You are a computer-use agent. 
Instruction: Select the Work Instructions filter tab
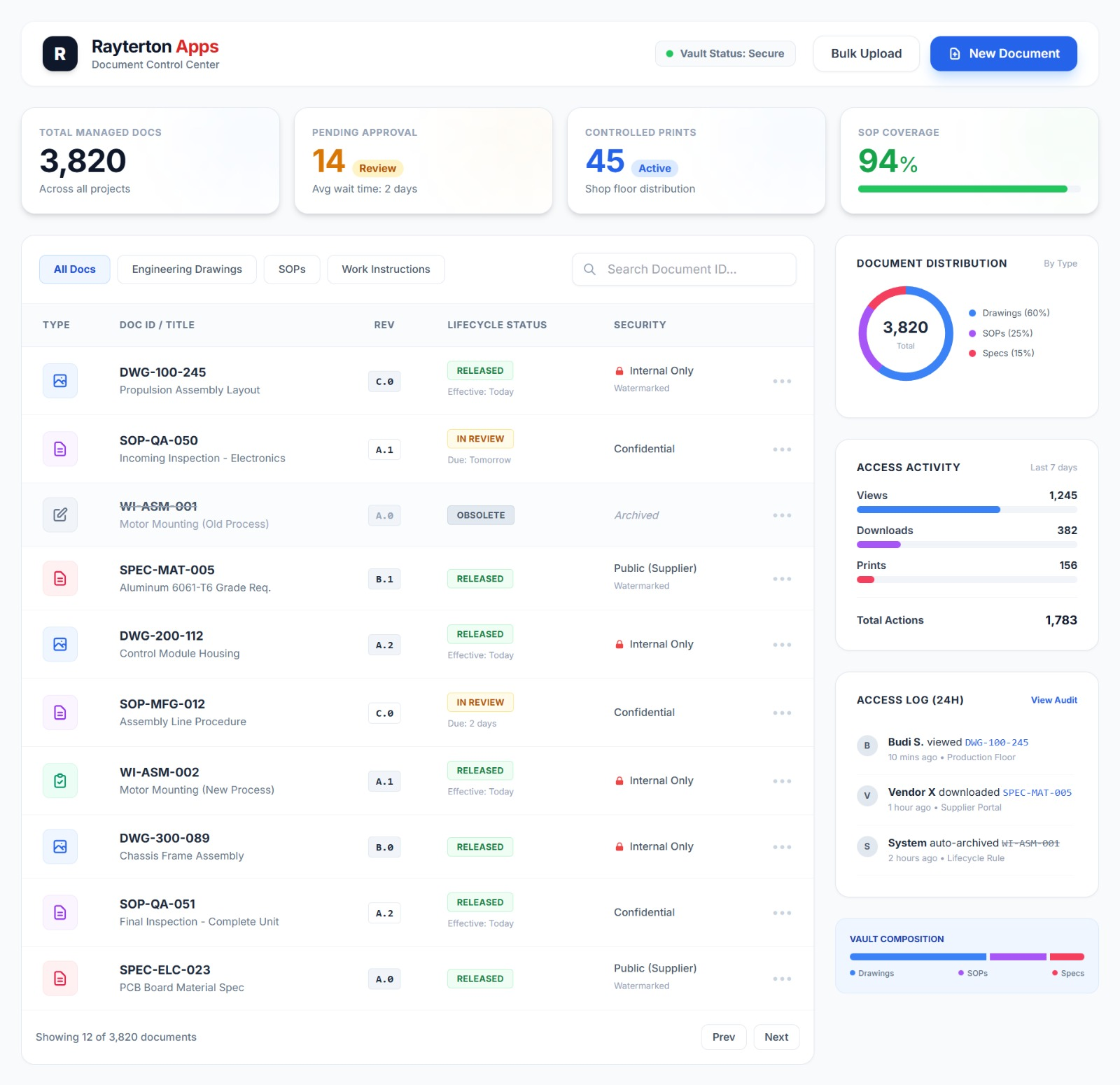click(386, 269)
